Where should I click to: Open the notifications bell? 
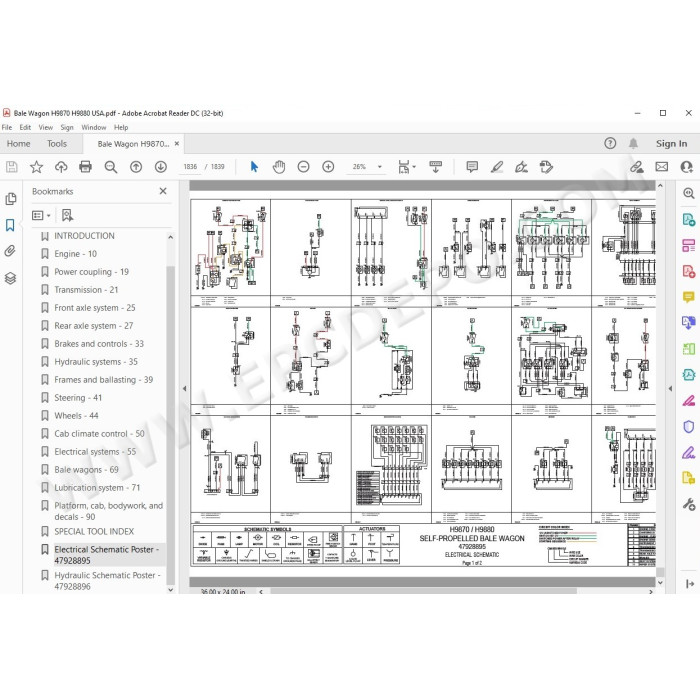[x=633, y=143]
